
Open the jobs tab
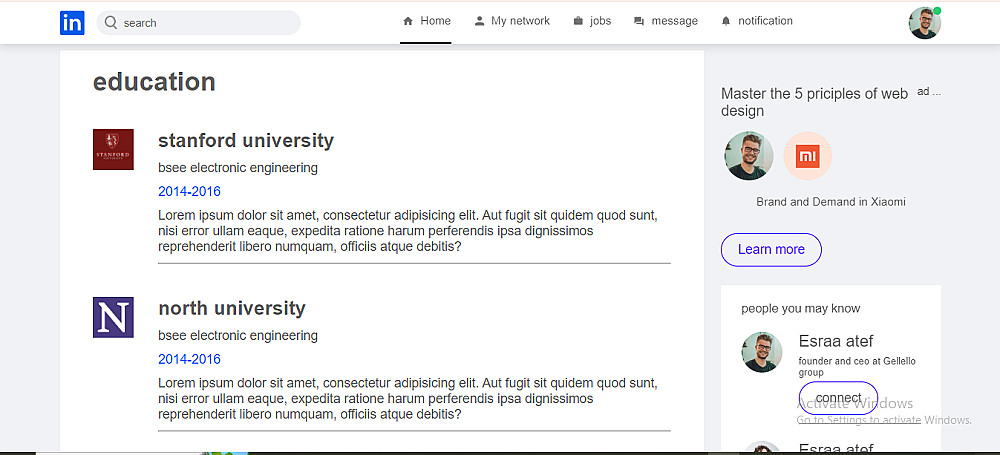[x=600, y=21]
